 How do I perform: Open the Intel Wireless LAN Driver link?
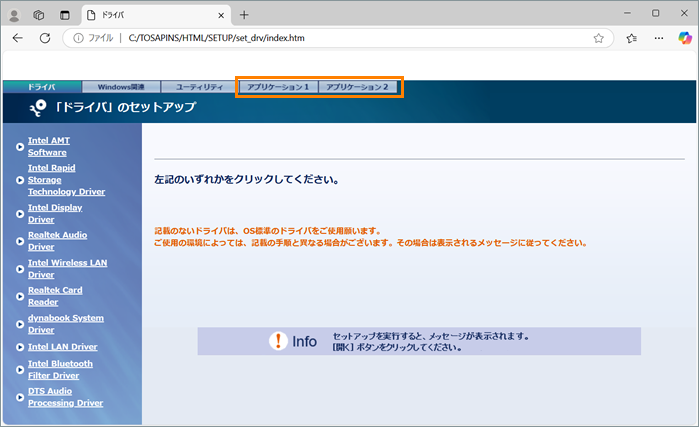pyautogui.click(x=67, y=269)
